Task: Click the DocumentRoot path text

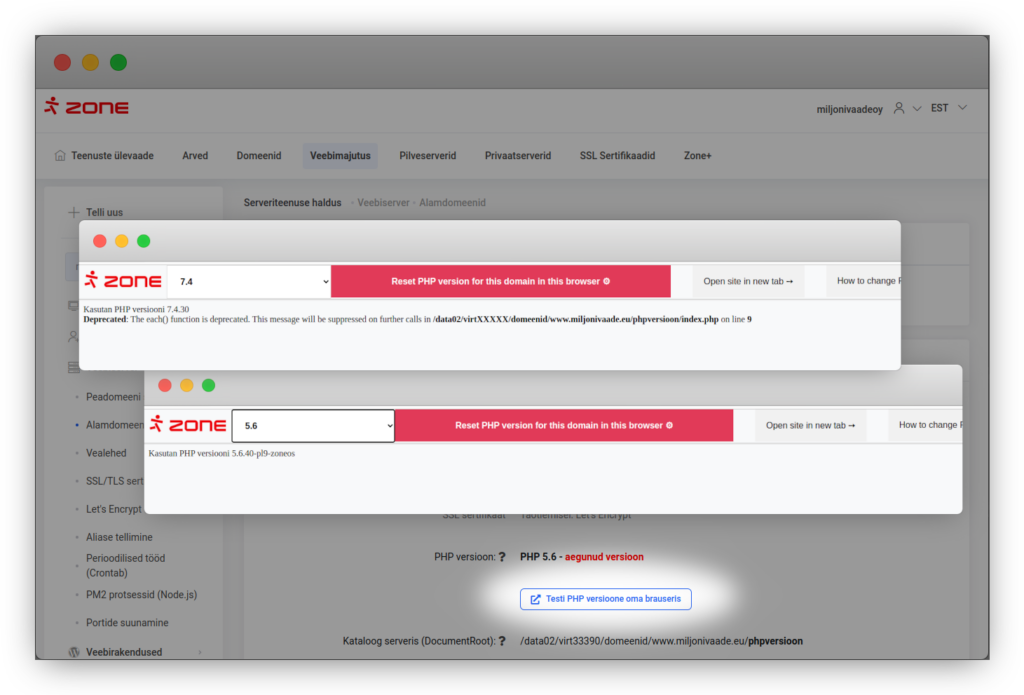Action: point(661,641)
